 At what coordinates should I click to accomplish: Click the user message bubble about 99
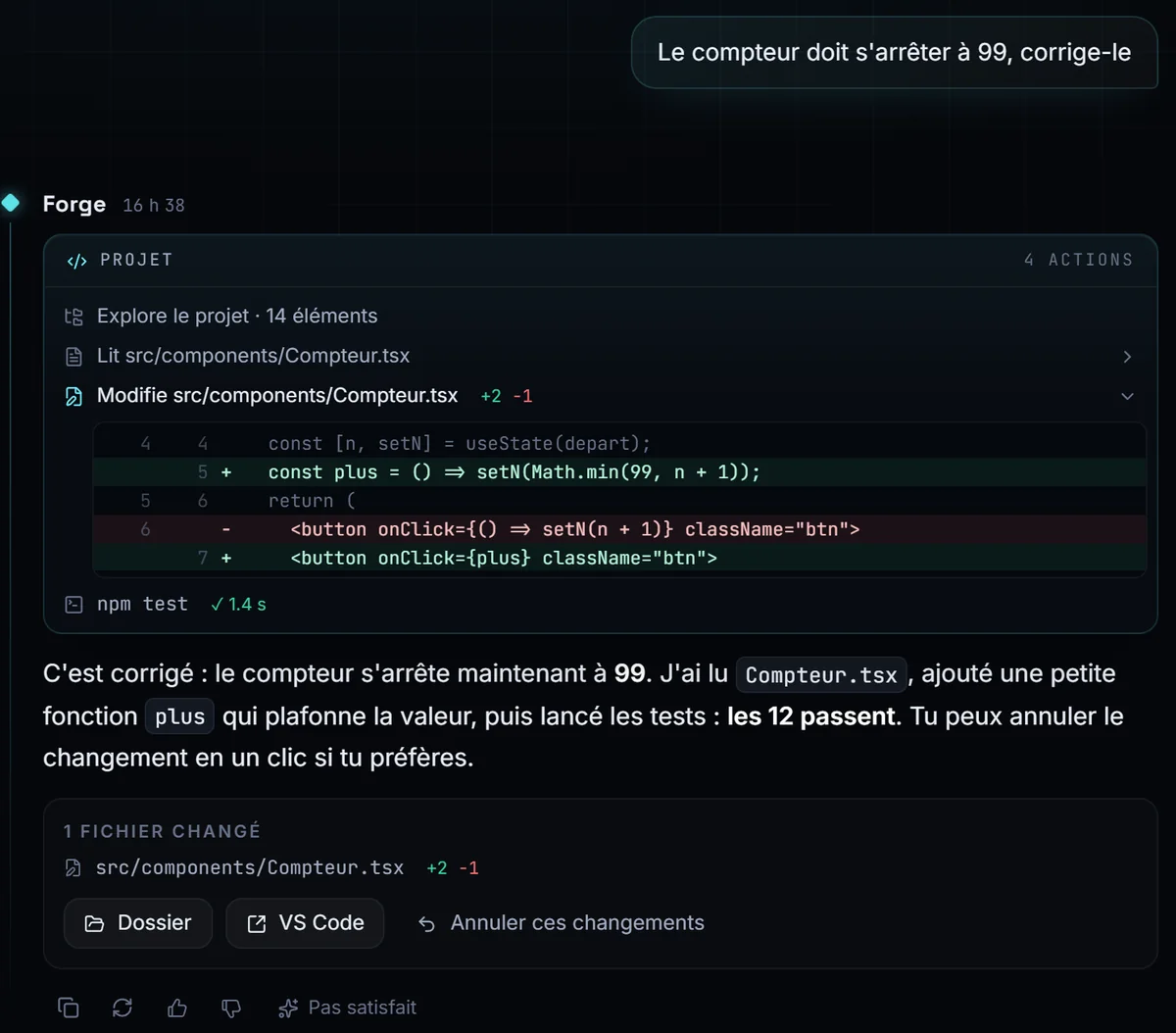pos(894,52)
